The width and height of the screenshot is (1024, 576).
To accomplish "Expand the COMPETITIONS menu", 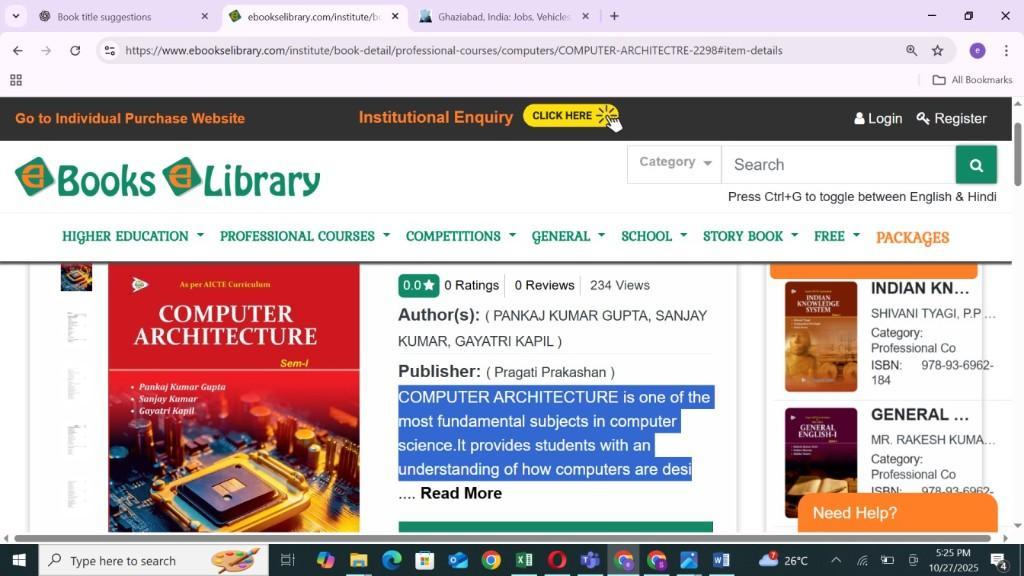I will [460, 236].
